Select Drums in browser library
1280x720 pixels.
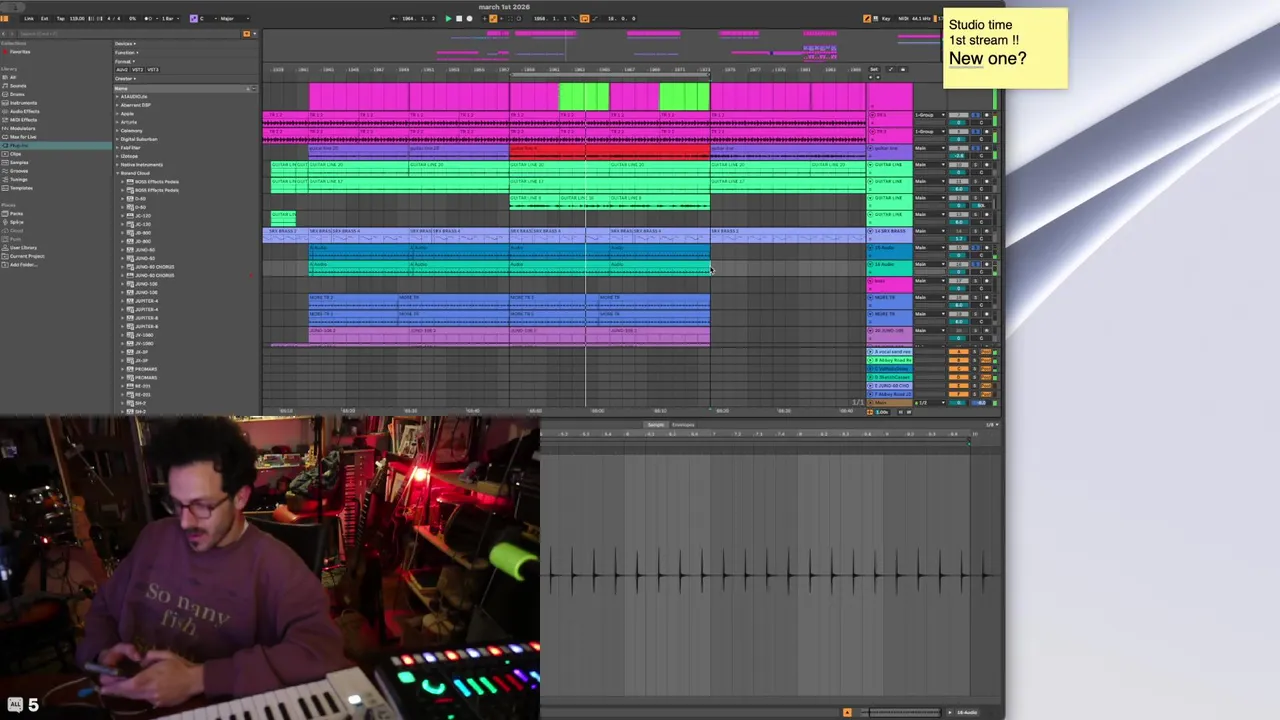pos(17,94)
